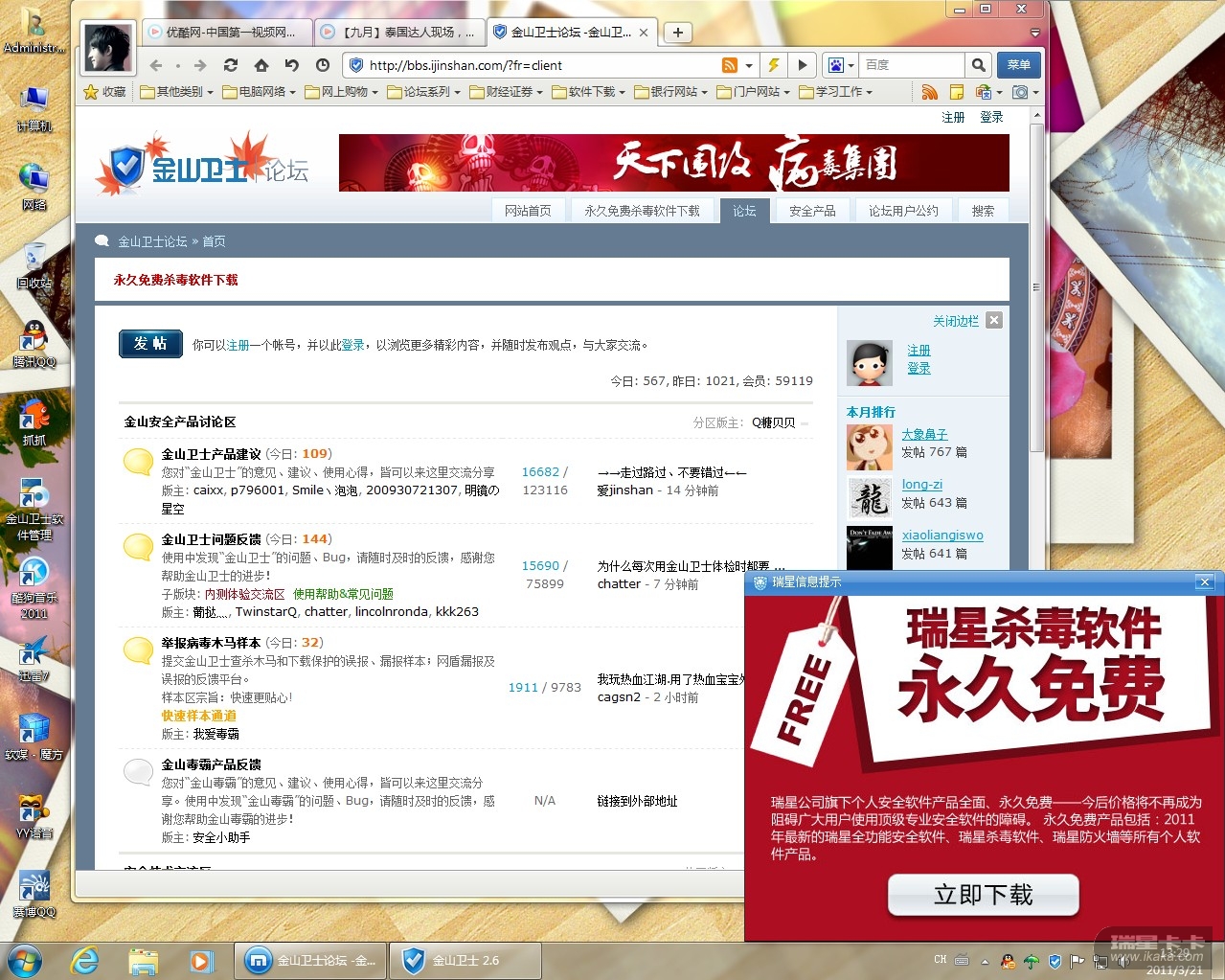
Task: Click the Baidu search input field
Action: click(x=911, y=65)
